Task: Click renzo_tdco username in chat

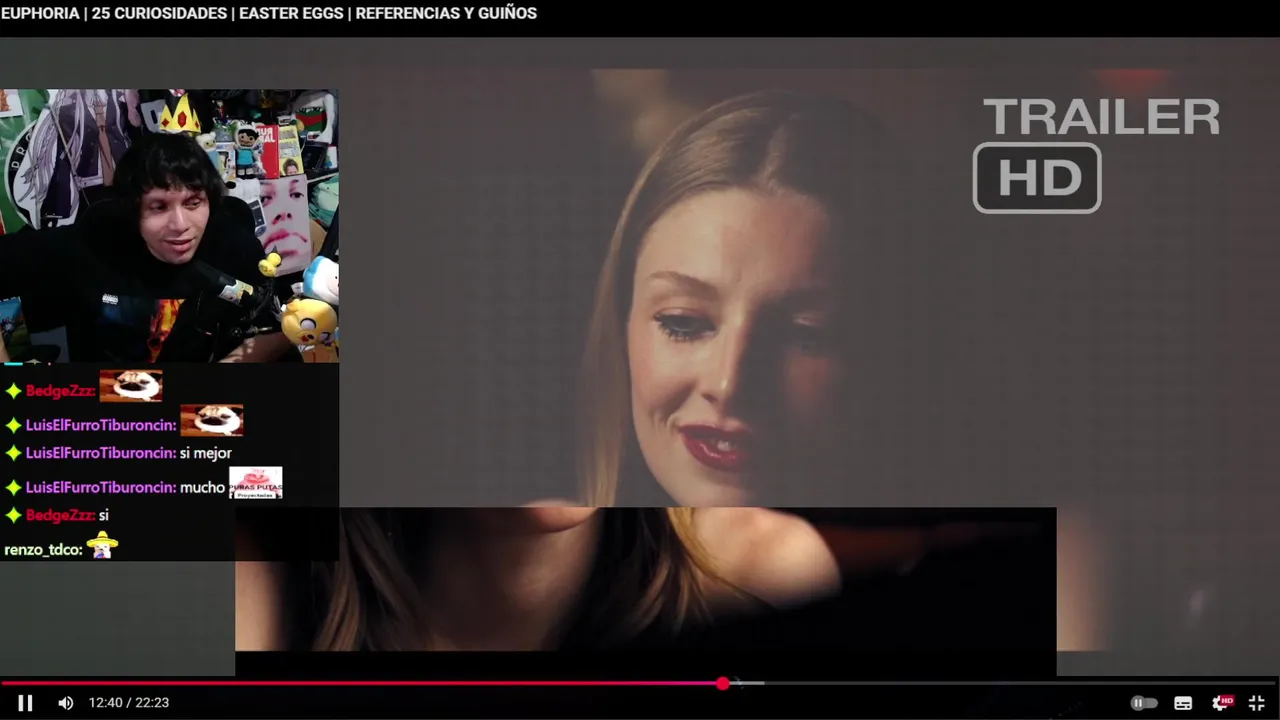Action: click(42, 550)
